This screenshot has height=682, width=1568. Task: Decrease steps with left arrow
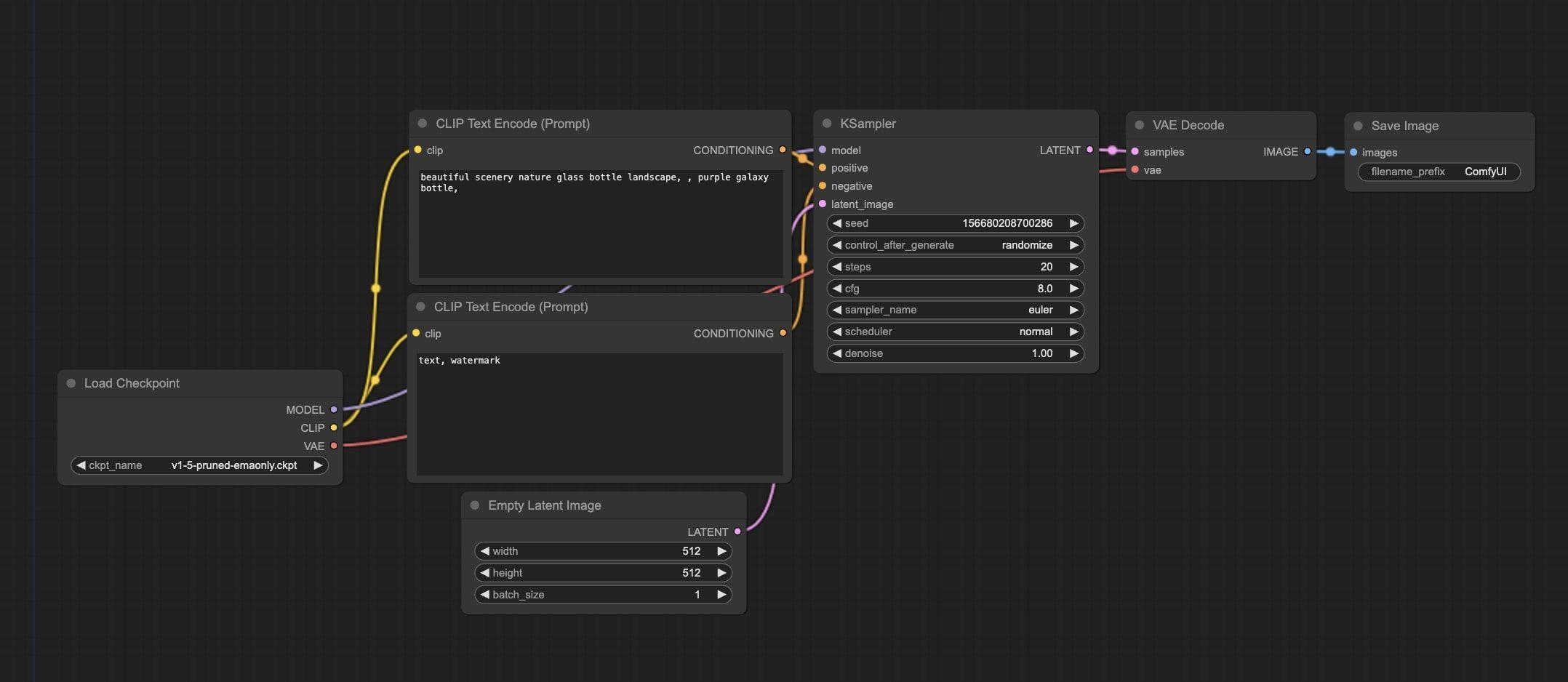click(x=837, y=267)
